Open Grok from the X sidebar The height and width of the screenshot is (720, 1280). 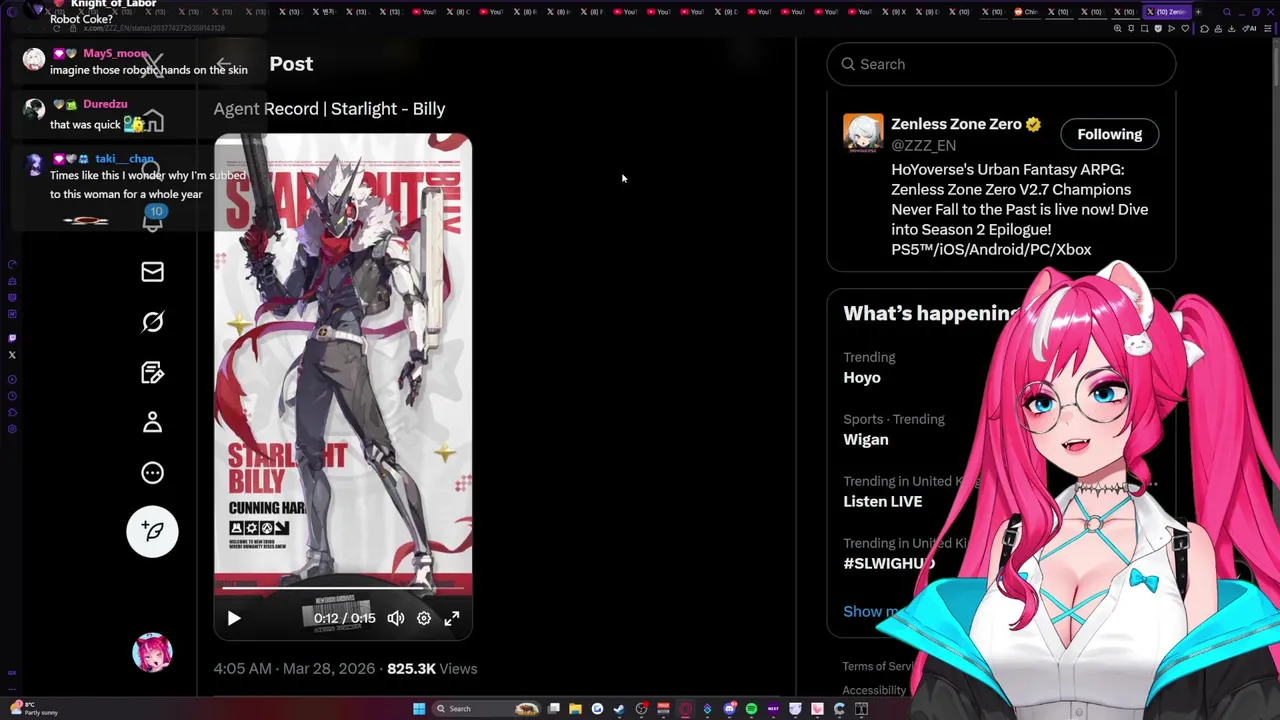(152, 322)
